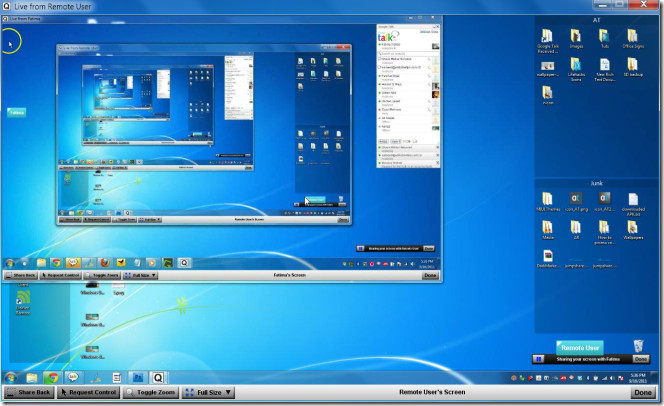Open Photoshop on the remote taskbar

click(x=138, y=377)
